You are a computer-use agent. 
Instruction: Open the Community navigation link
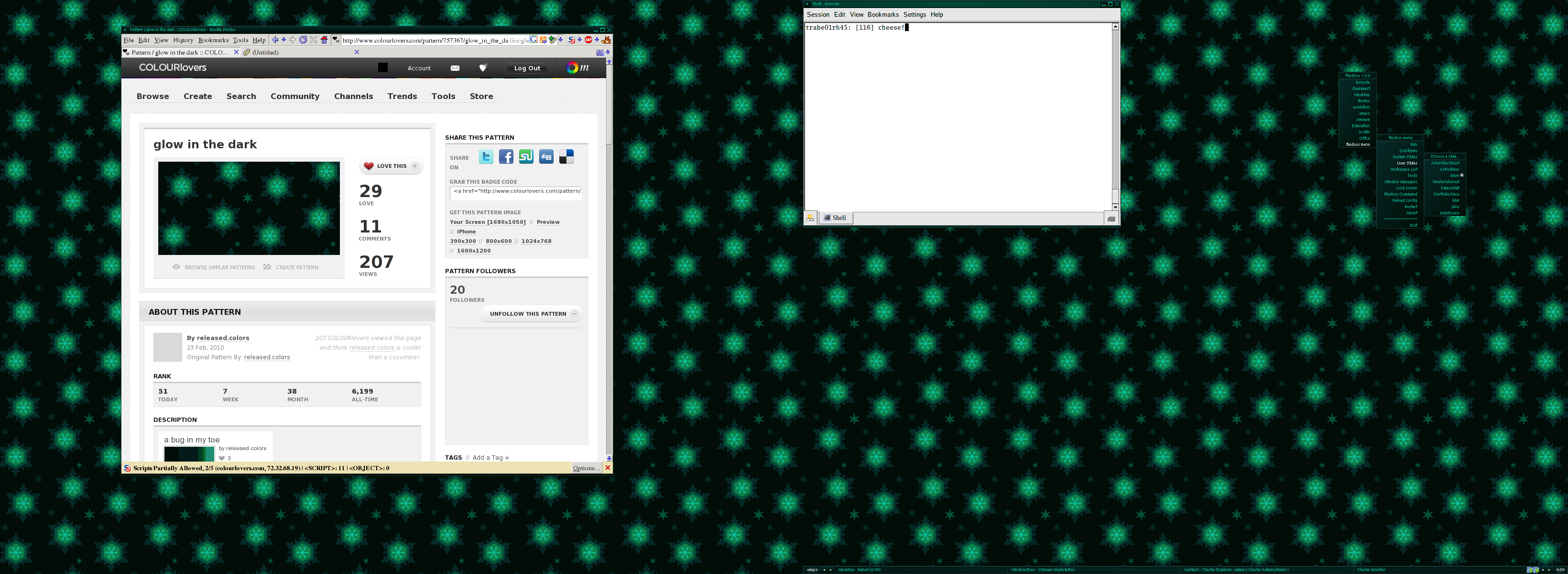click(x=294, y=96)
